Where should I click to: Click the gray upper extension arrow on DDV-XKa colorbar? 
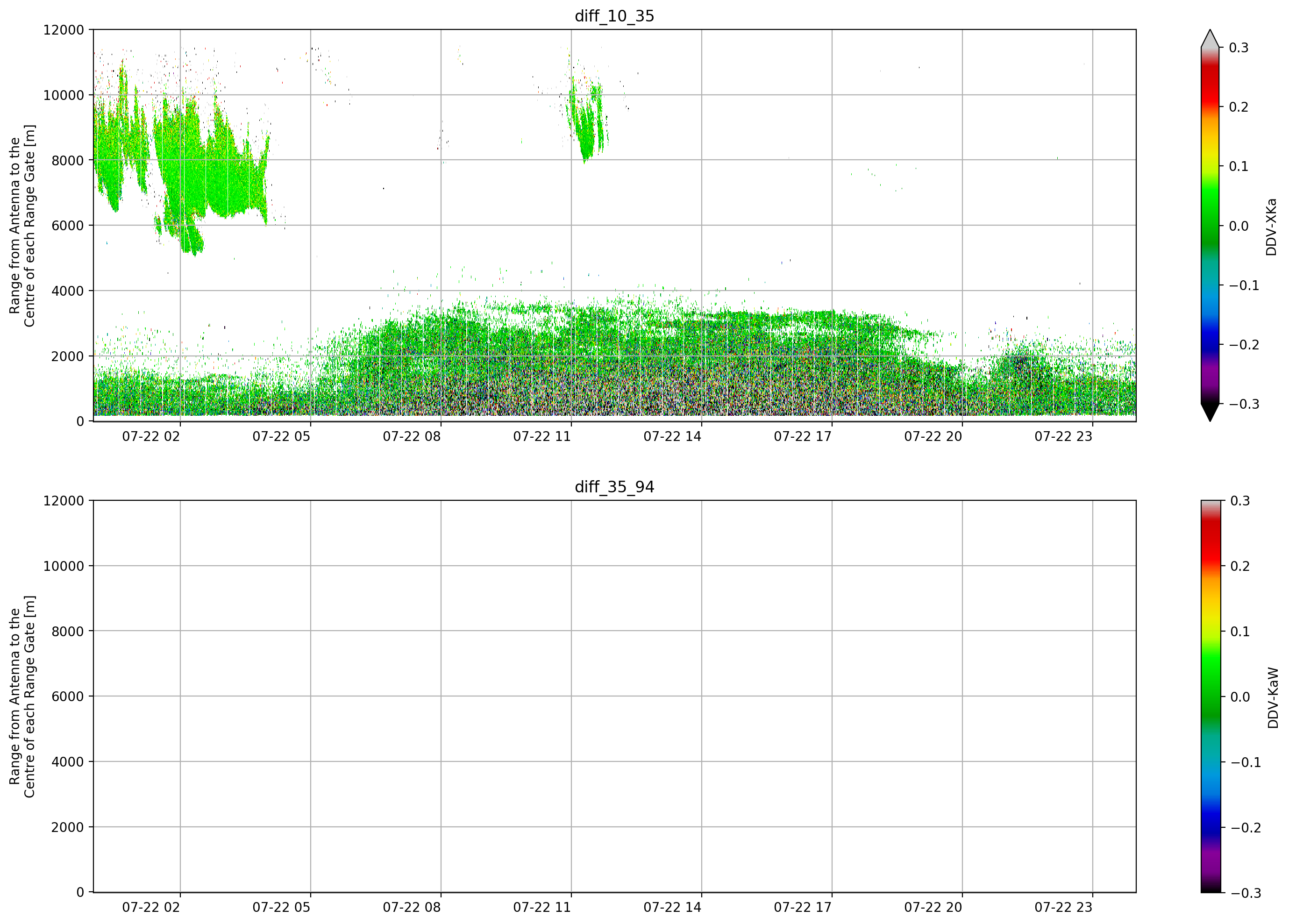[x=1210, y=39]
